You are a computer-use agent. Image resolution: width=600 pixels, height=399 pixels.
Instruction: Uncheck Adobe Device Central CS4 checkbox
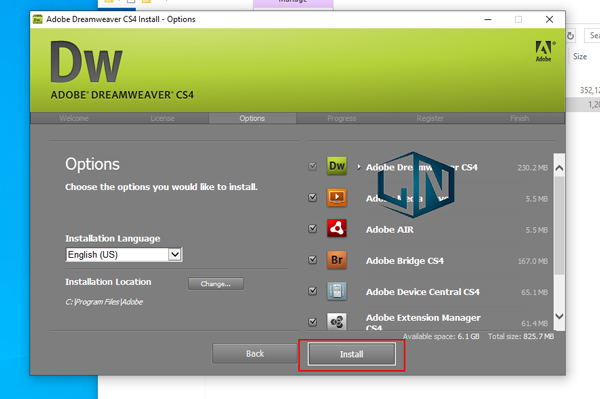coord(313,291)
